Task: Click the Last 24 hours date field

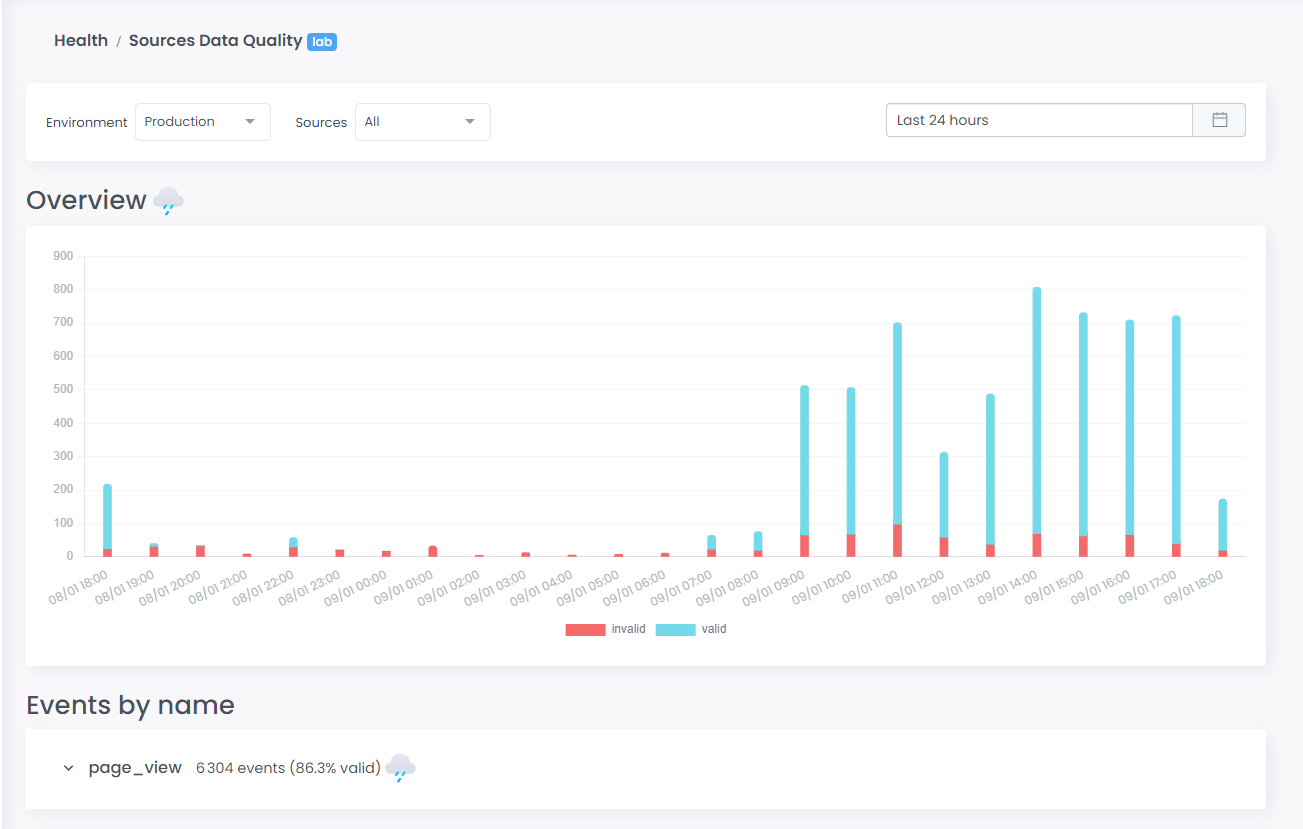Action: (1038, 120)
